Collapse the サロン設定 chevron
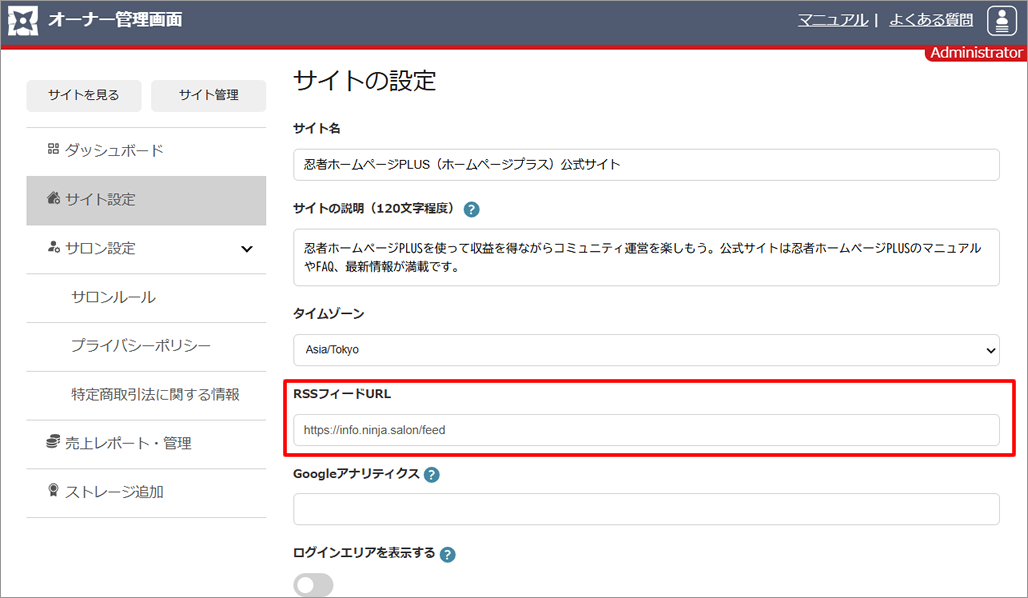The width and height of the screenshot is (1028, 598). pos(247,249)
